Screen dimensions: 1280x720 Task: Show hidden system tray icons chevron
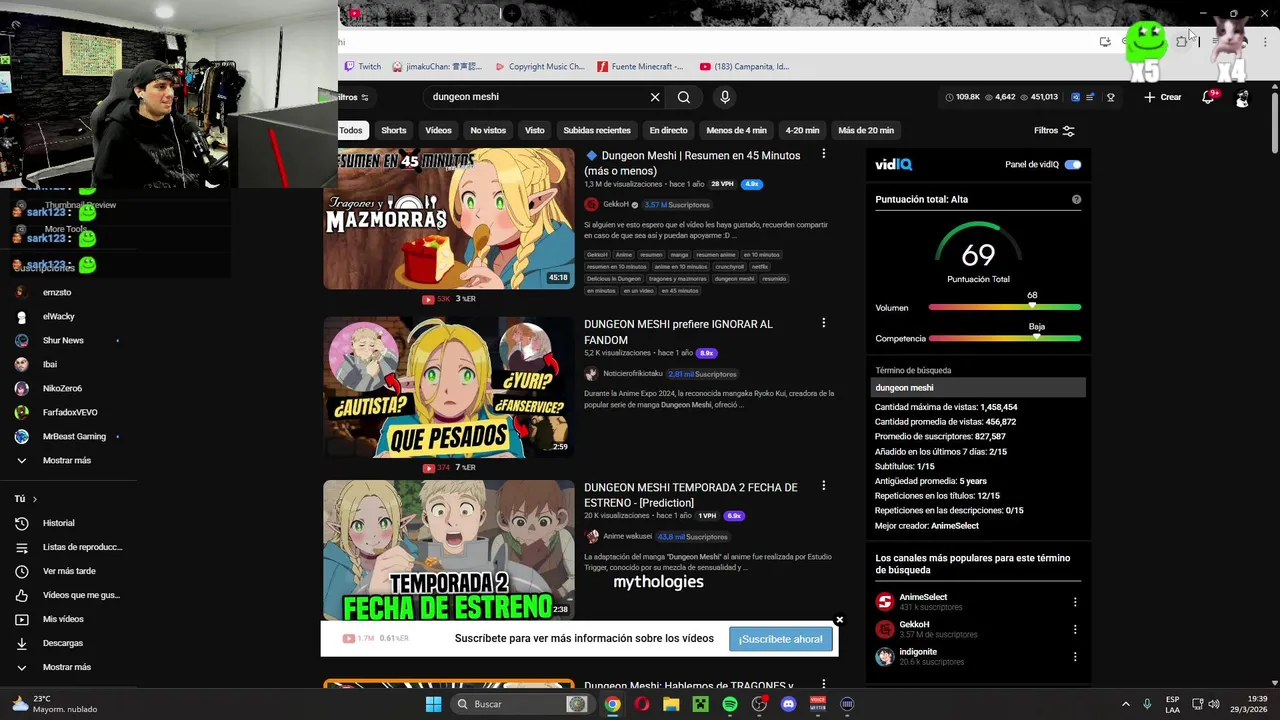point(1125,704)
